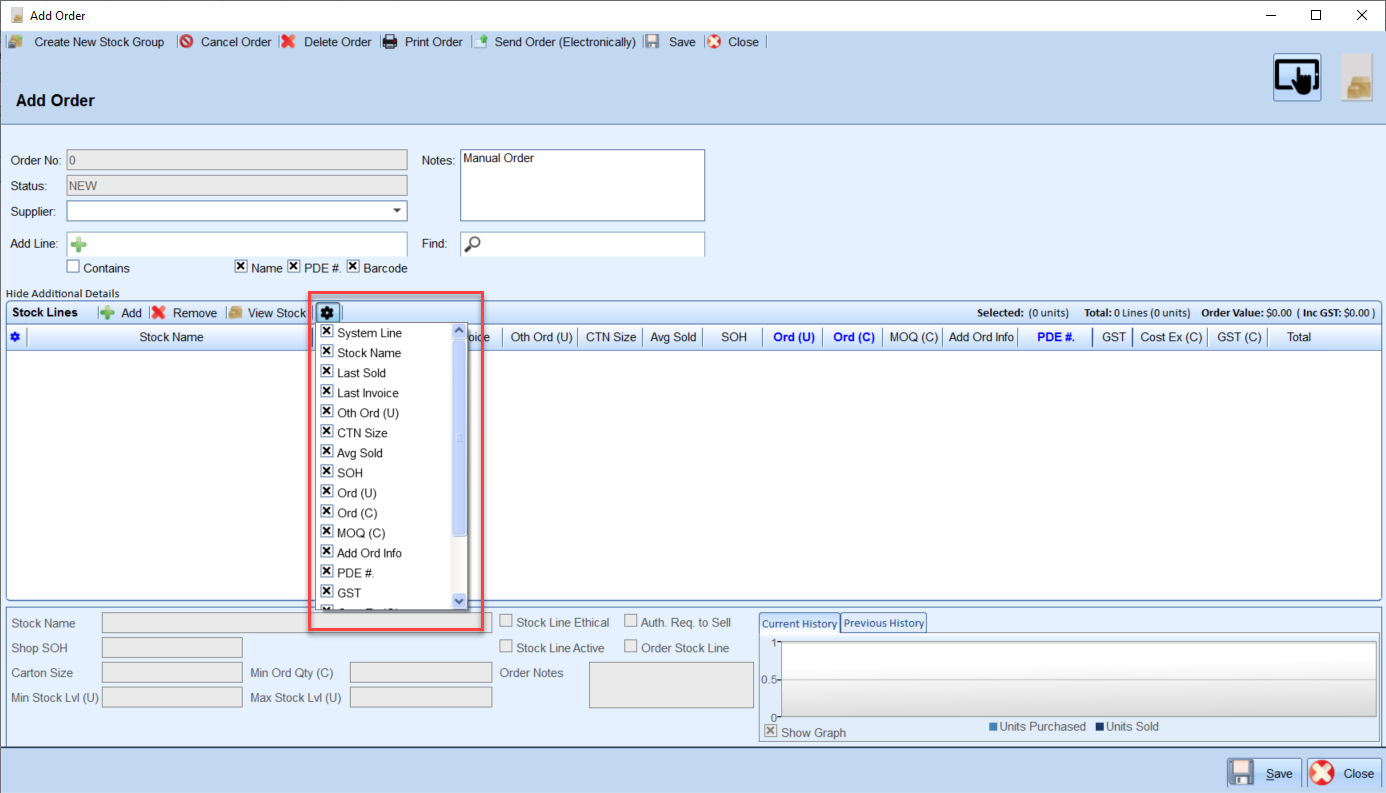Sort by the Stock Name column header
This screenshot has height=793, width=1386.
pyautogui.click(x=171, y=337)
